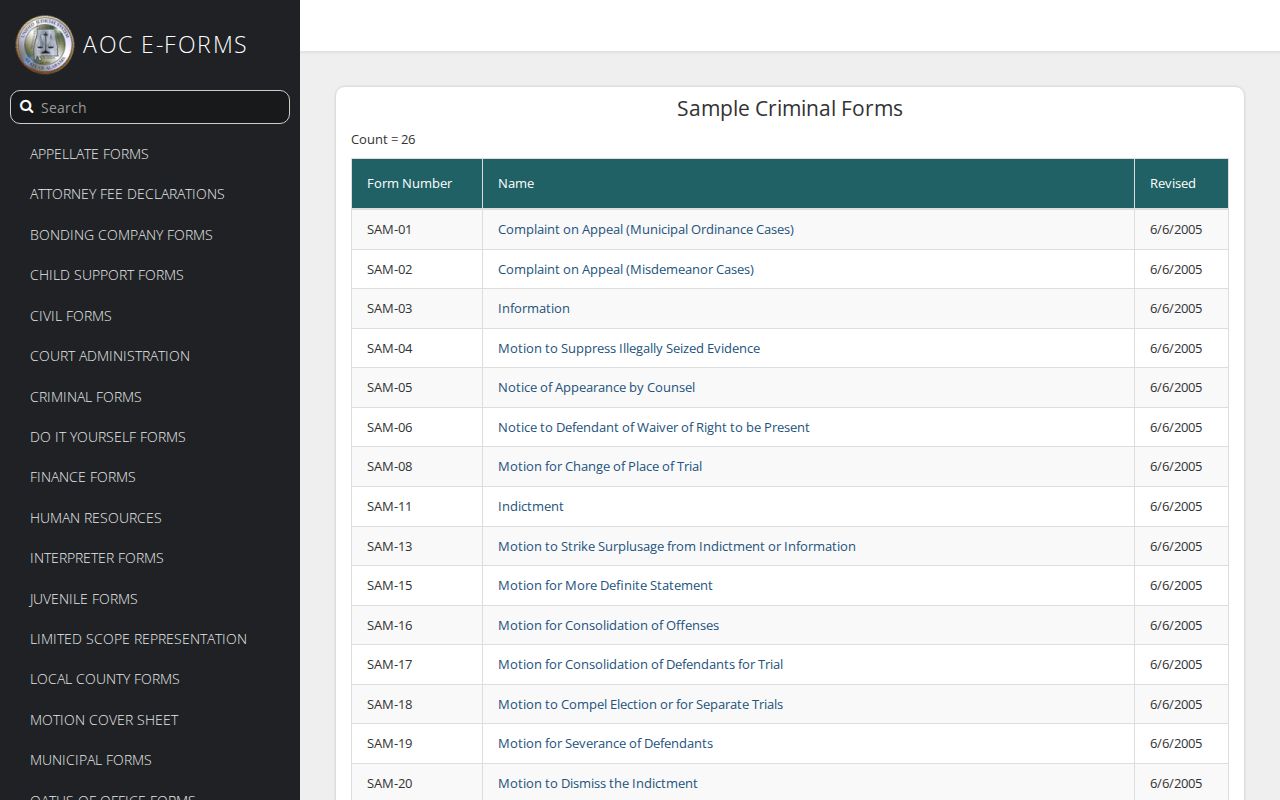Select Motion Cover Sheet category

click(x=104, y=720)
